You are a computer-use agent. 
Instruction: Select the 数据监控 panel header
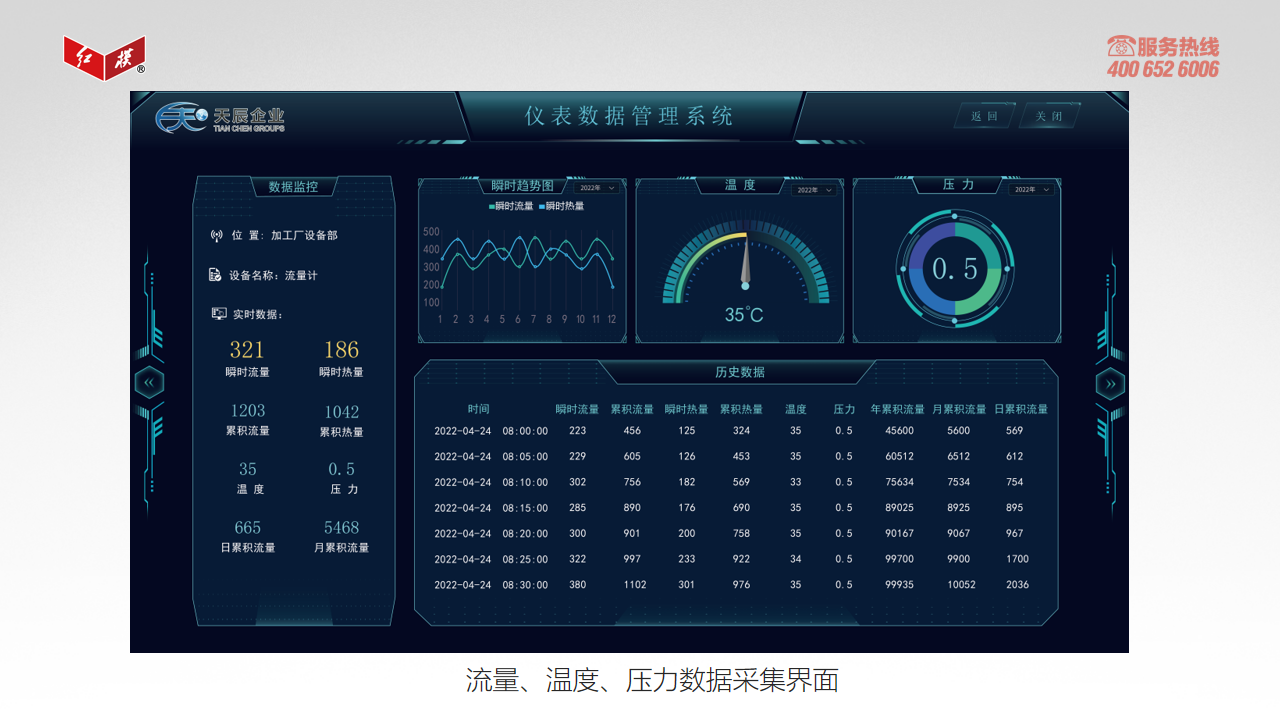pyautogui.click(x=293, y=187)
